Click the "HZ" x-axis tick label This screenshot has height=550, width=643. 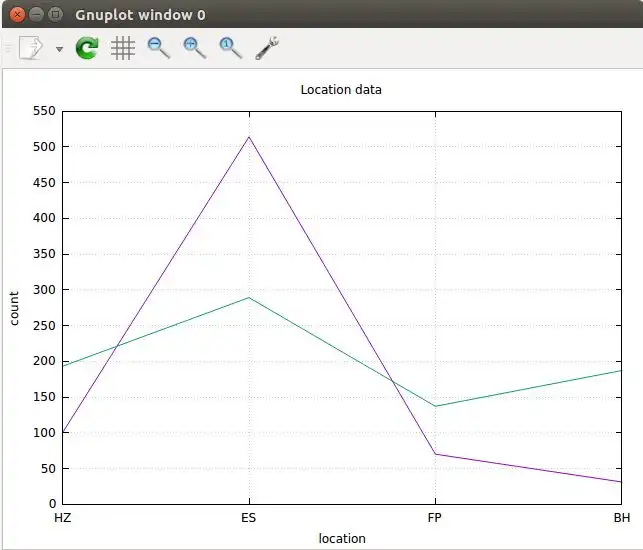coord(62,518)
